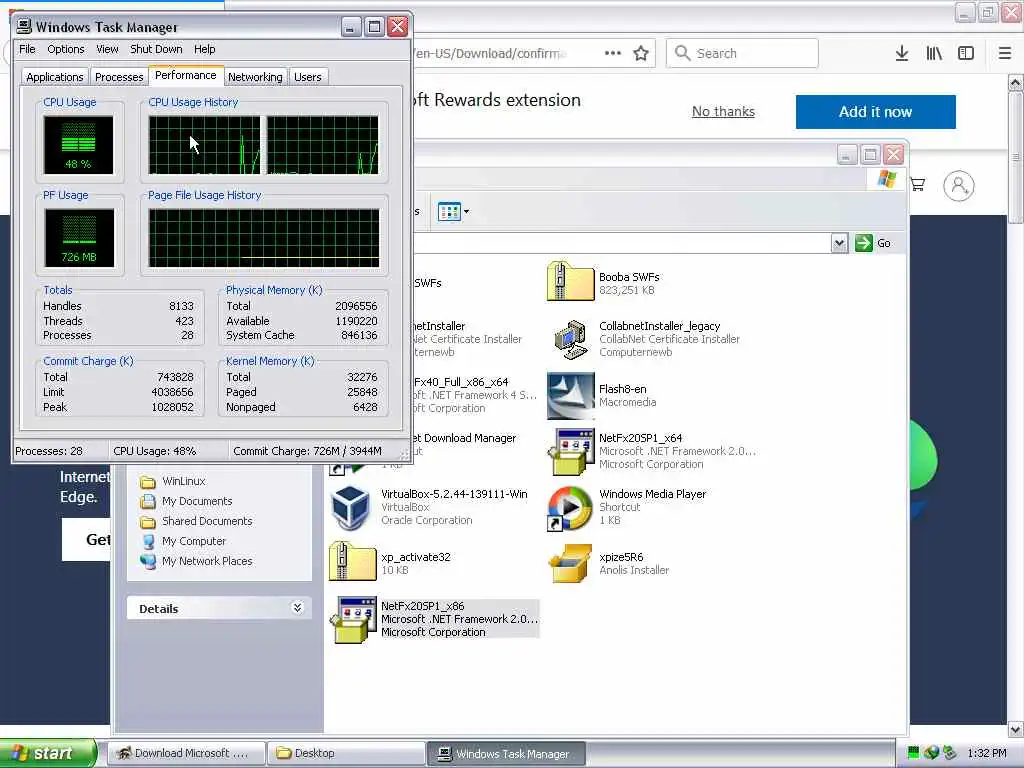1024x768 pixels.
Task: Open the Firefox library icon
Action: (934, 54)
